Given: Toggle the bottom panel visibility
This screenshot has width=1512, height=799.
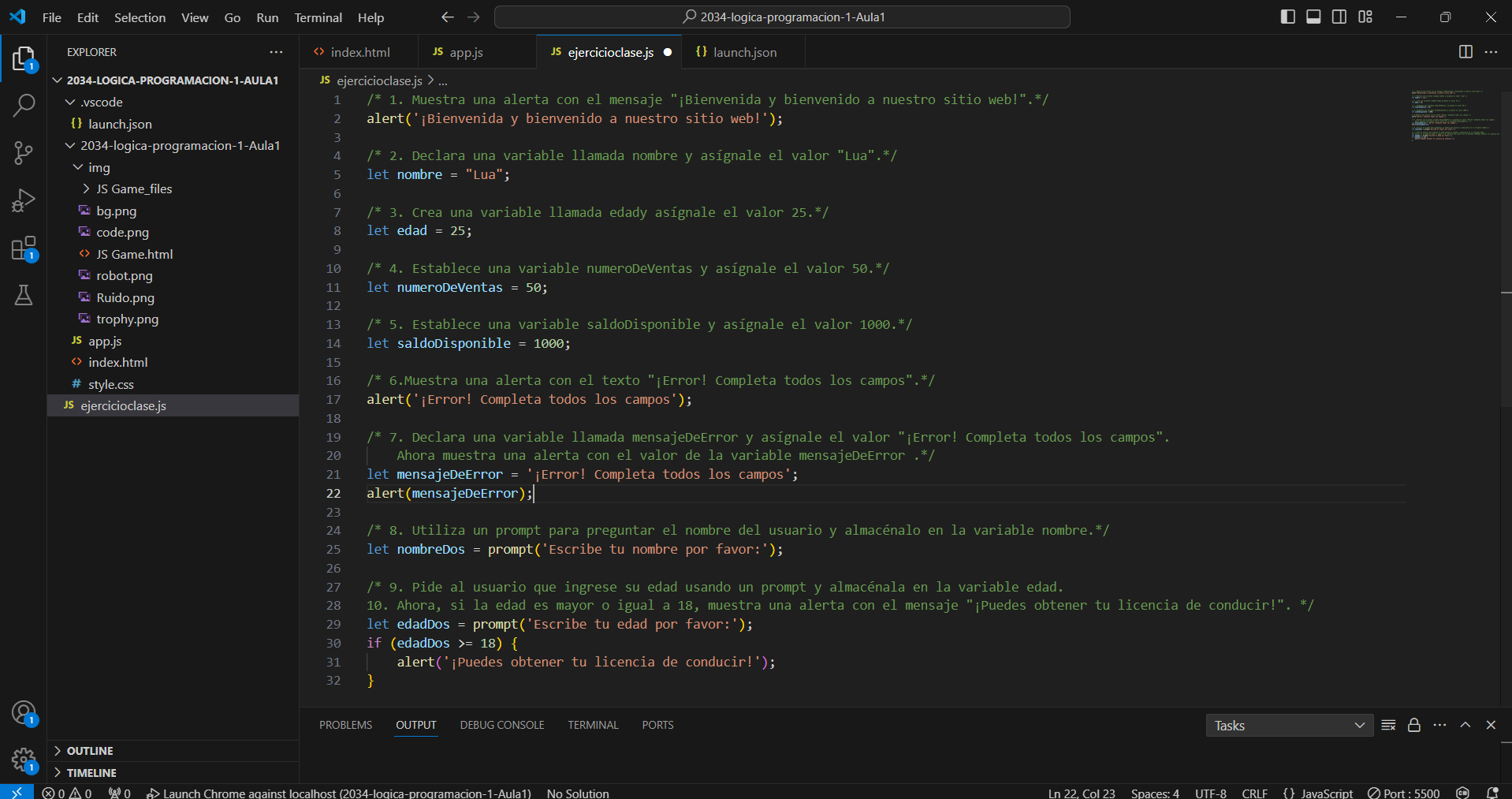Looking at the screenshot, I should pyautogui.click(x=1313, y=17).
